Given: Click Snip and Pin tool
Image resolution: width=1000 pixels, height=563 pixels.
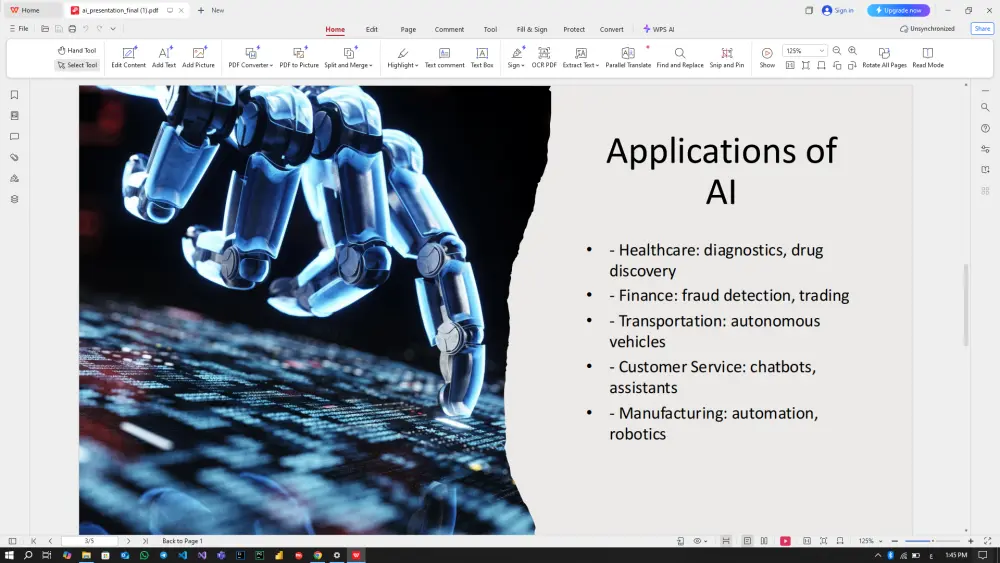Looking at the screenshot, I should [726, 57].
